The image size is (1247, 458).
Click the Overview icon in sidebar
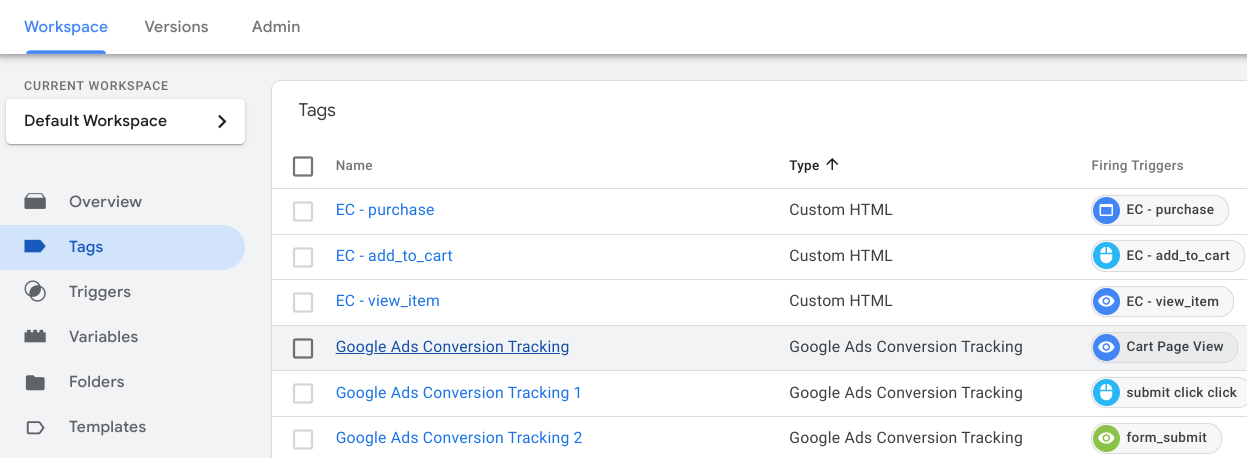point(35,202)
